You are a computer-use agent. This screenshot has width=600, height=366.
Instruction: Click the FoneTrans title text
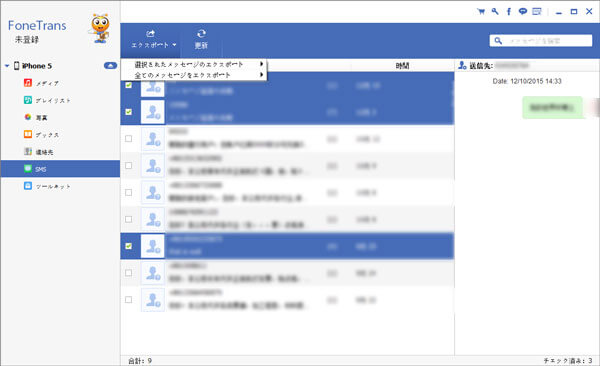coord(37,25)
